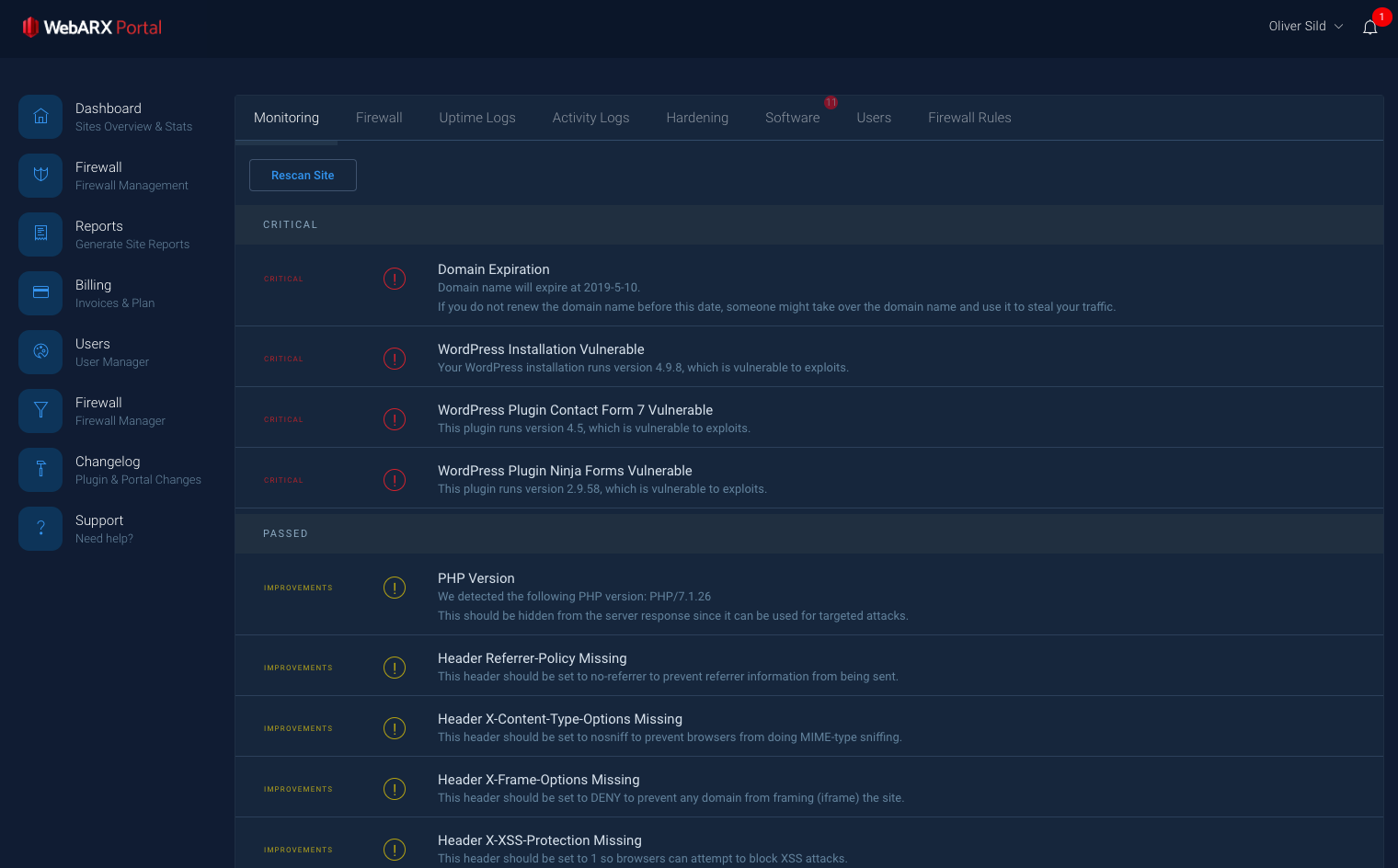The width and height of the screenshot is (1398, 868).
Task: Click CRITICAL label beside Domain Expiration
Action: tap(283, 279)
